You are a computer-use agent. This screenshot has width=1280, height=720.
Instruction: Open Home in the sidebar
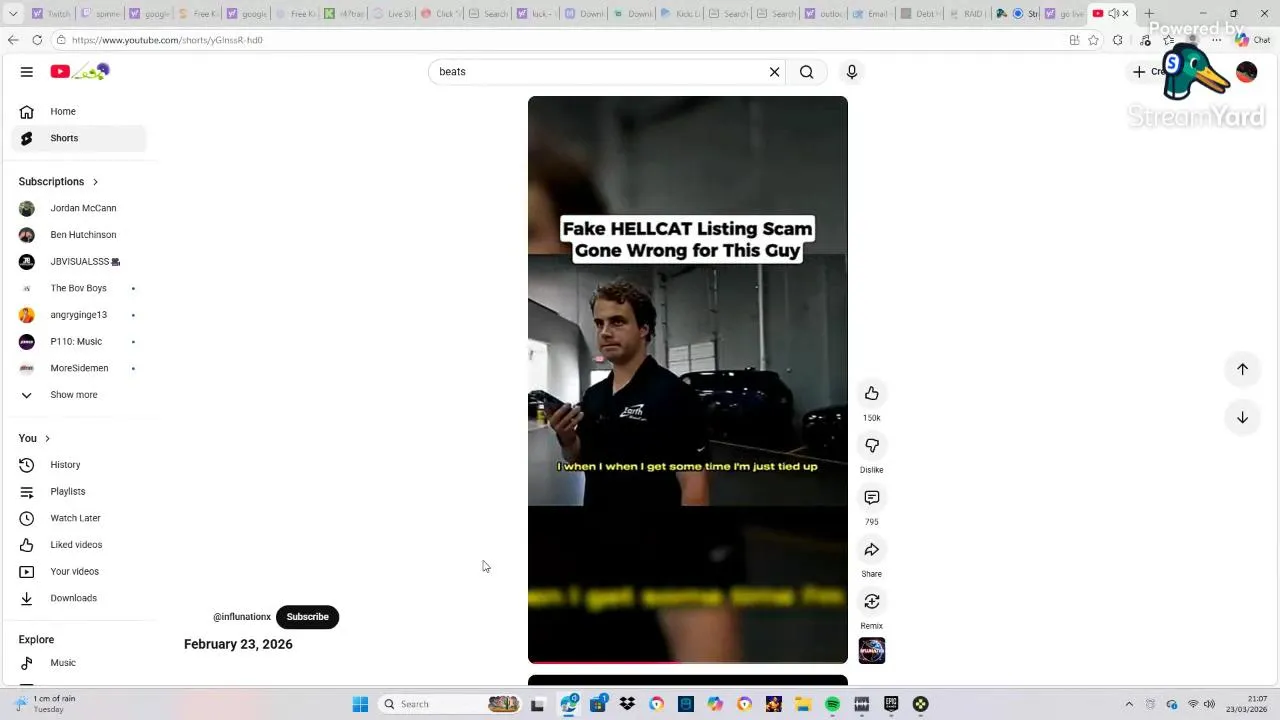pyautogui.click(x=79, y=112)
